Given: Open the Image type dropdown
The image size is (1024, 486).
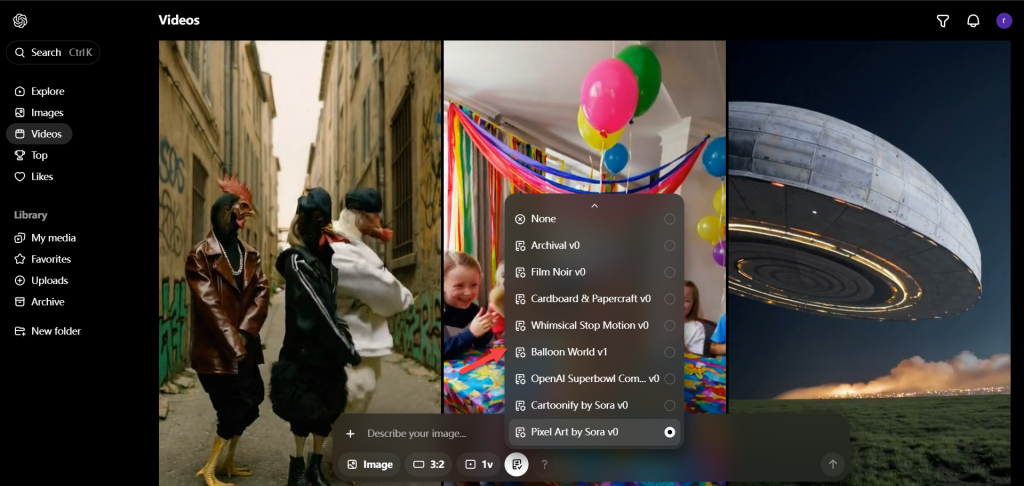Looking at the screenshot, I should [x=370, y=464].
